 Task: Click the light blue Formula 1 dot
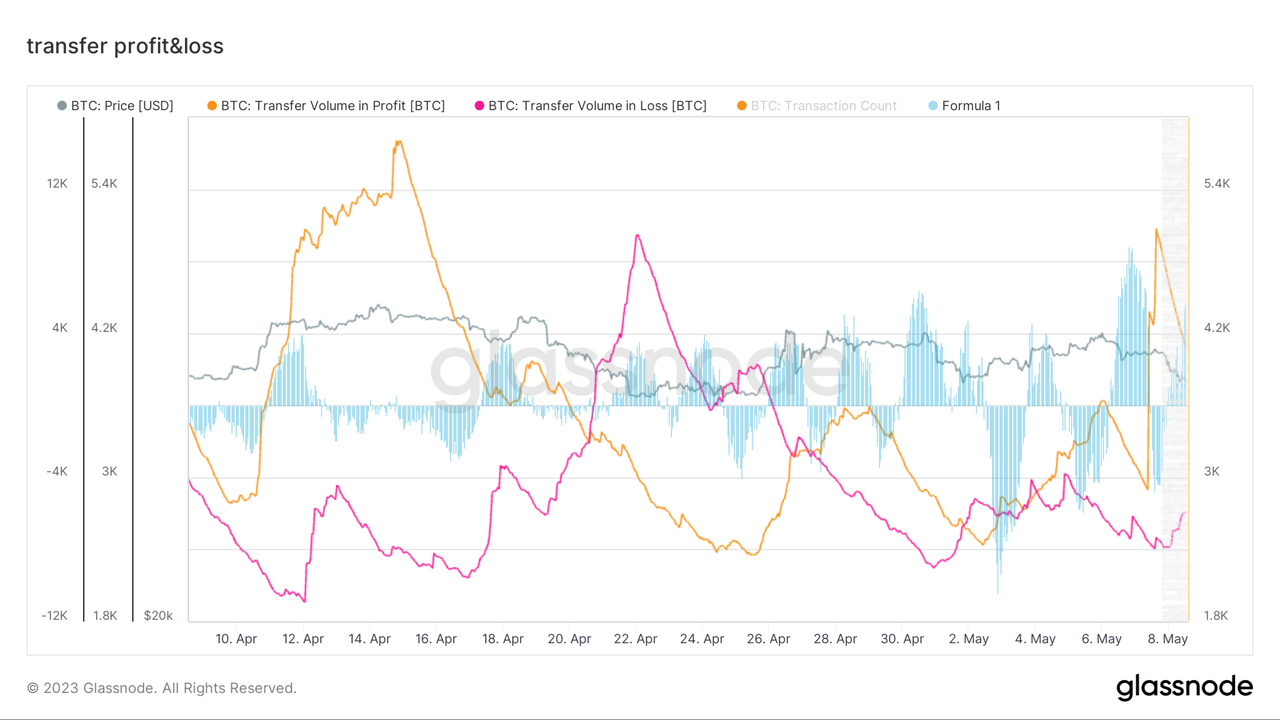click(x=934, y=105)
